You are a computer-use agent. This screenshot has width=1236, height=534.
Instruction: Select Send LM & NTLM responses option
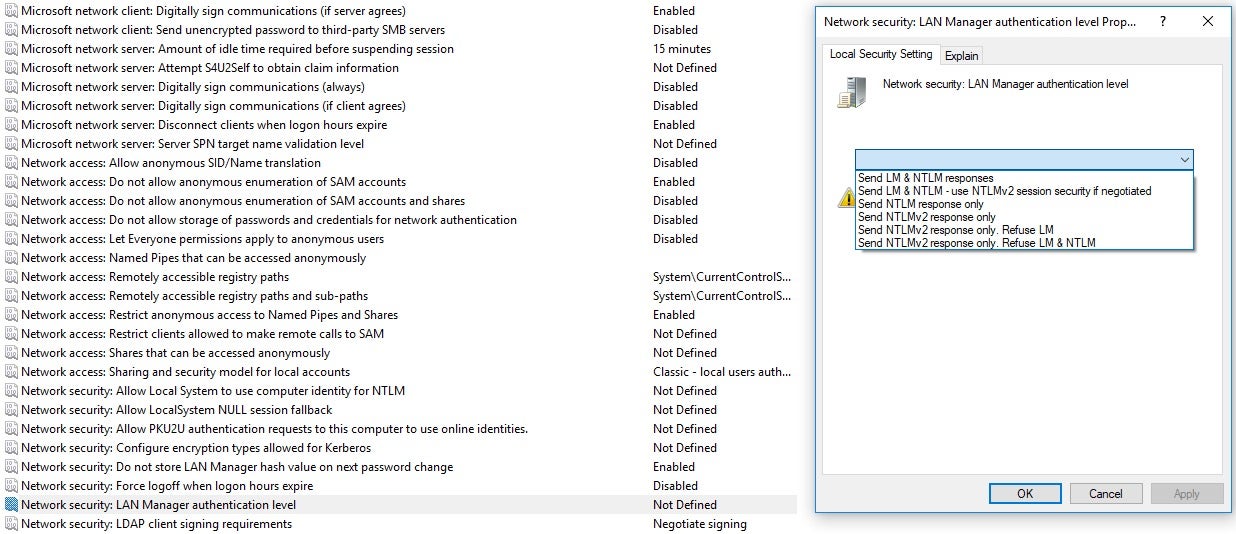925,178
